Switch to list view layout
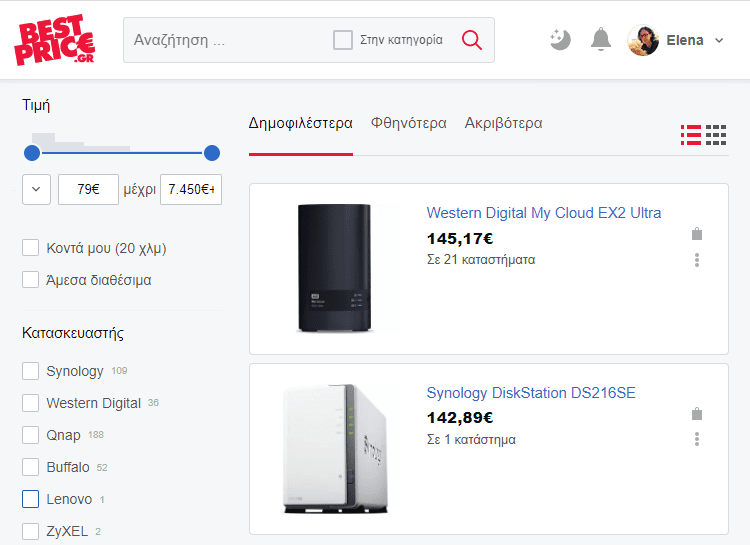 (x=691, y=135)
